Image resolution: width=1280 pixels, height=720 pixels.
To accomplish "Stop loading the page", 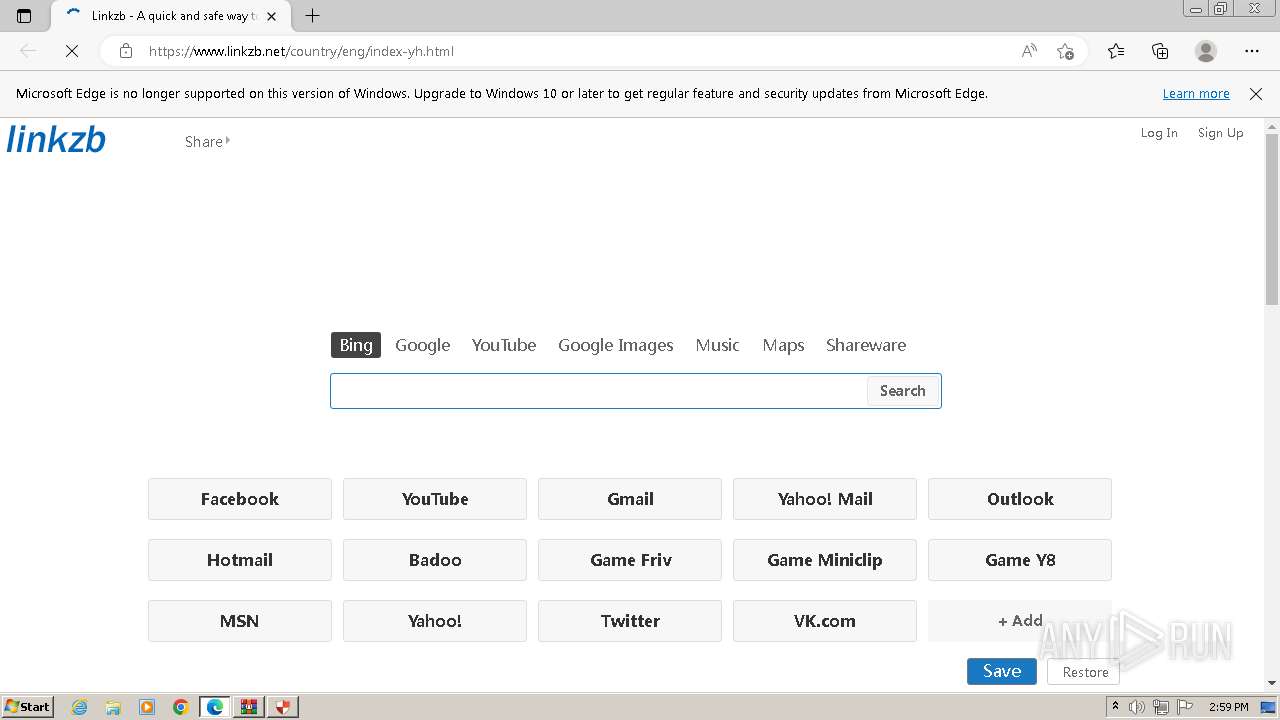I will (x=72, y=51).
